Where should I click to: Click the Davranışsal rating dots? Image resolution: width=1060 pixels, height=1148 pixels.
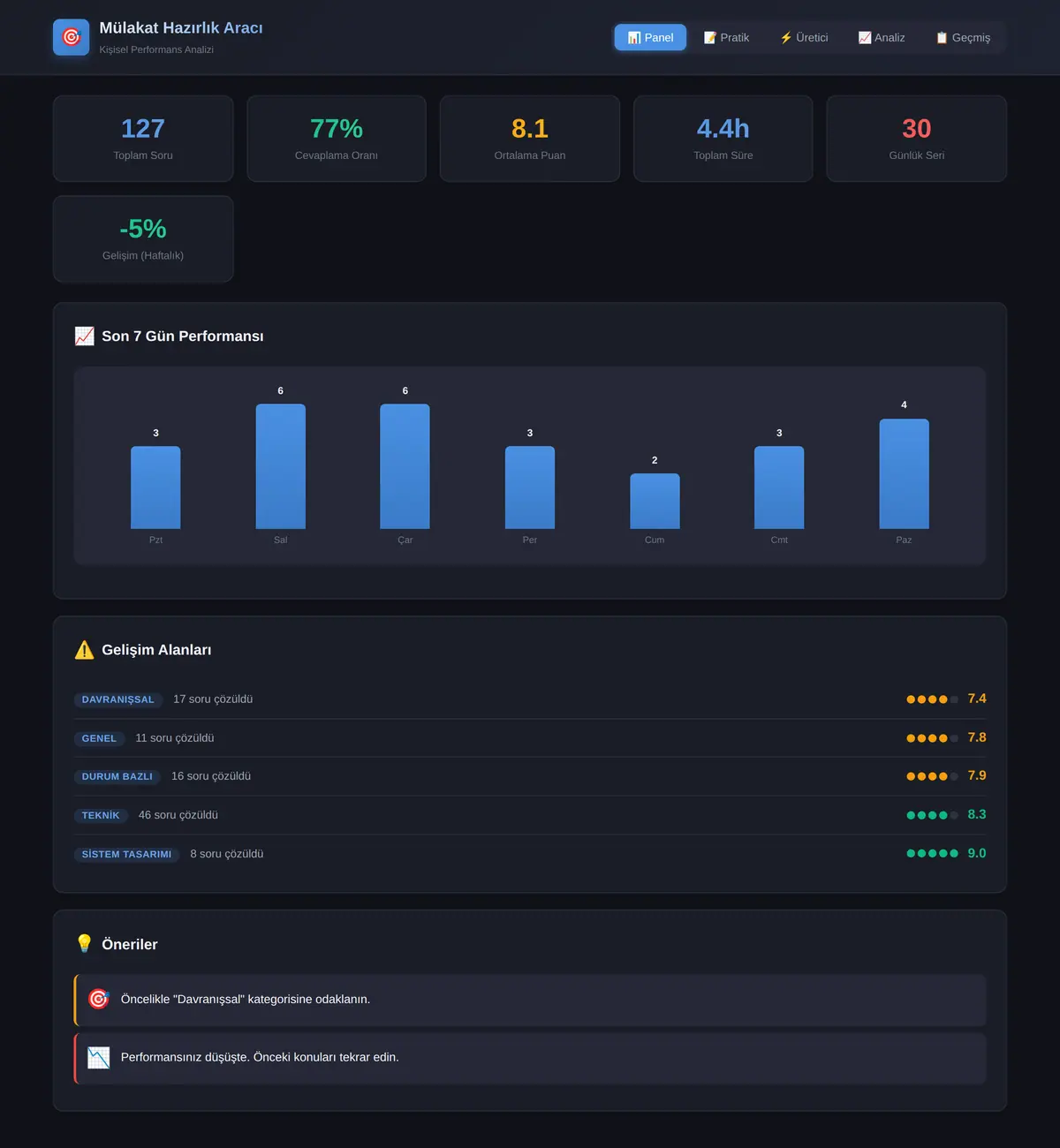pos(932,699)
